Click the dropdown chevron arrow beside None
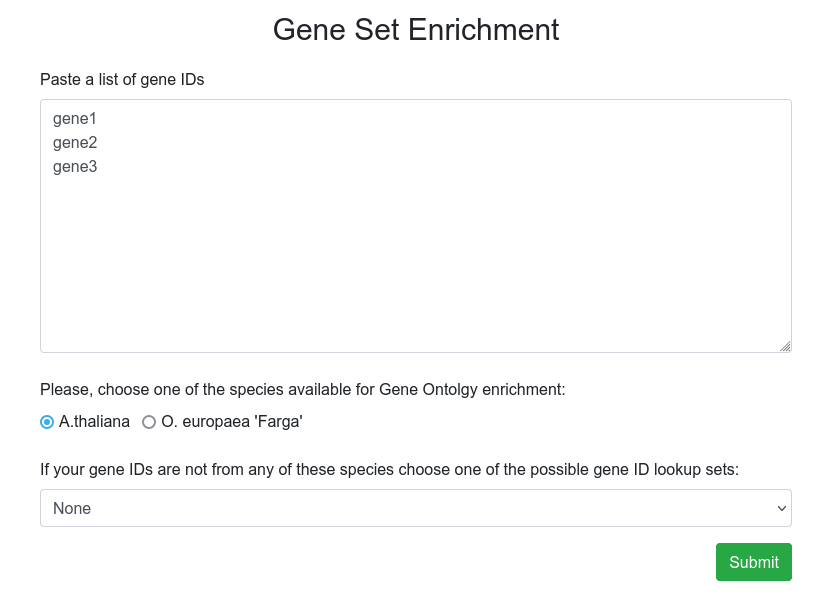Screen dimensions: 832x595 pos(782,508)
